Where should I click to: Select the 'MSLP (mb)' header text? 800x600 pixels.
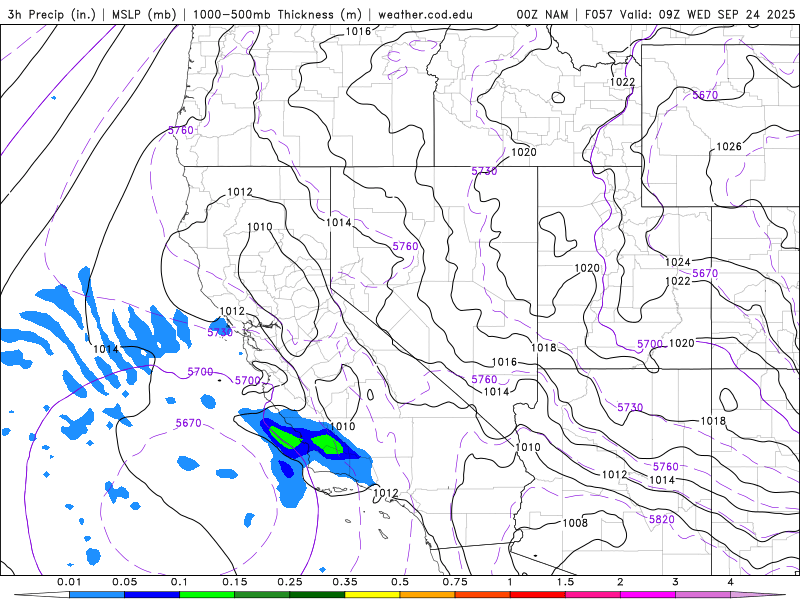click(142, 14)
